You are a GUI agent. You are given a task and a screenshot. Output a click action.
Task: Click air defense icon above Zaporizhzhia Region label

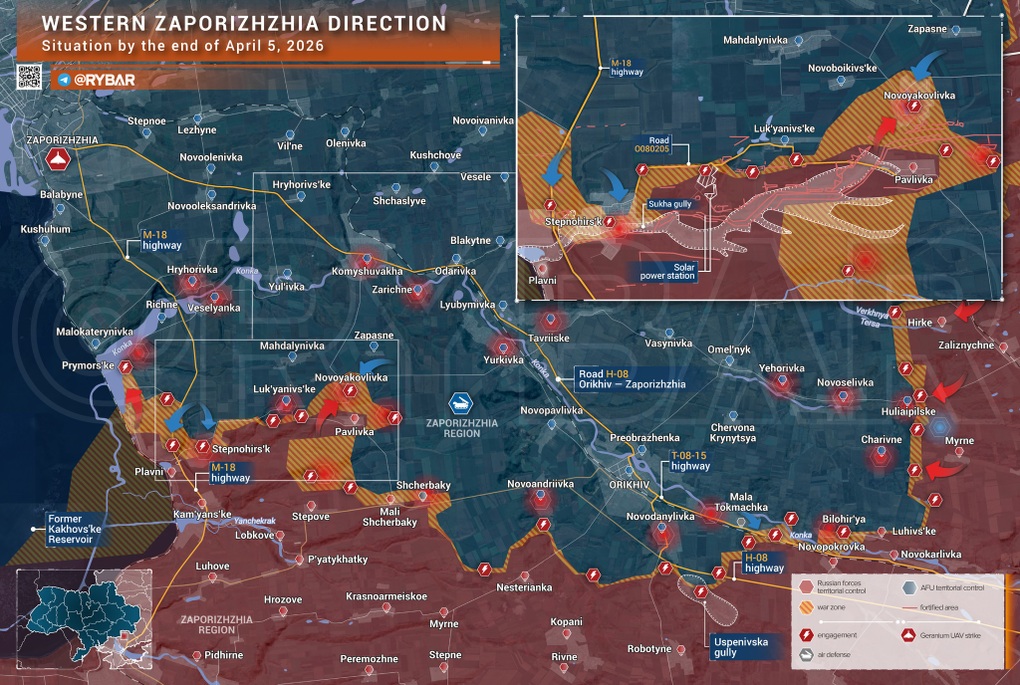tap(462, 403)
